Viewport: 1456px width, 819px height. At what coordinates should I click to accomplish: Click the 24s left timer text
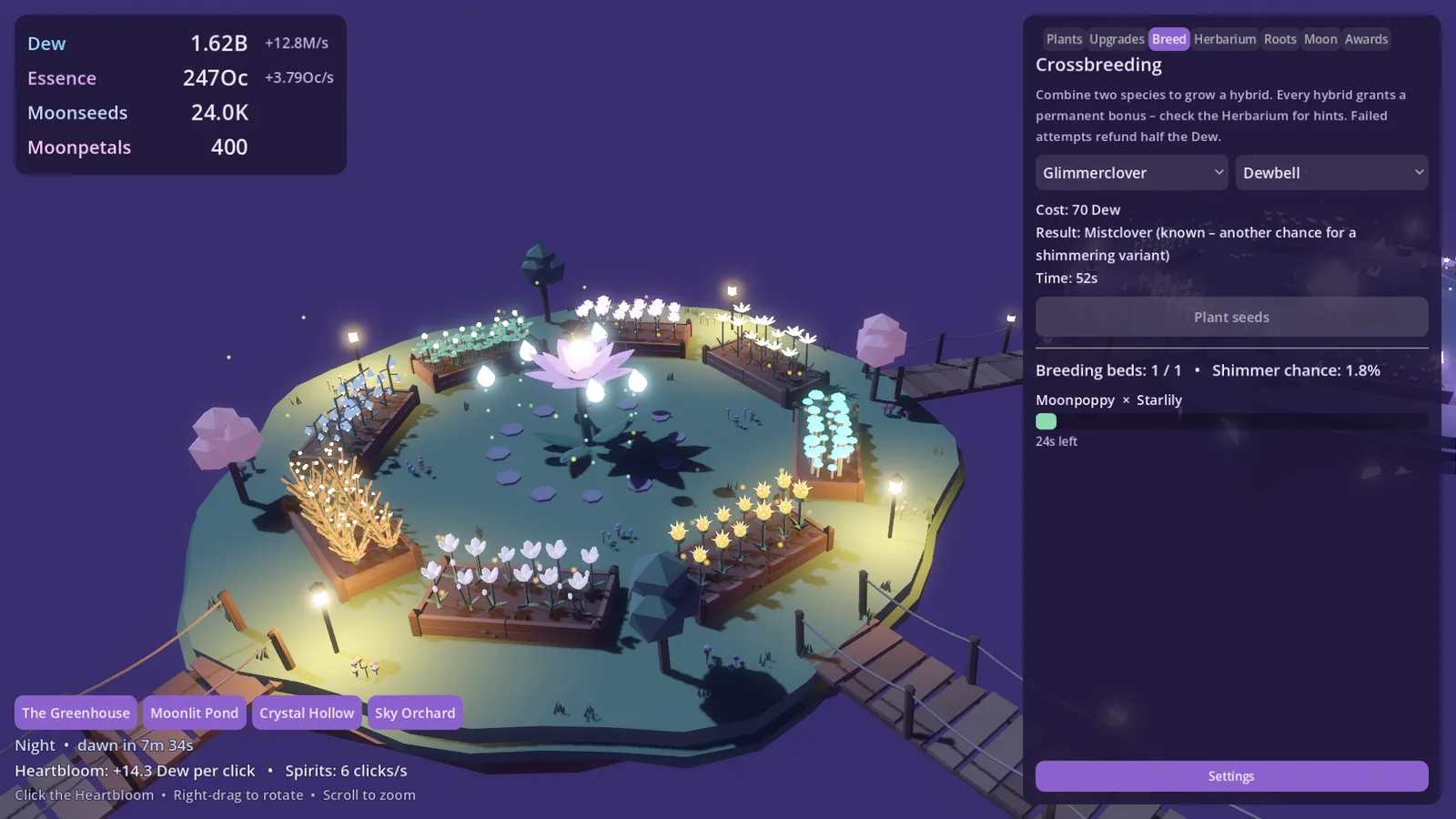pyautogui.click(x=1057, y=441)
